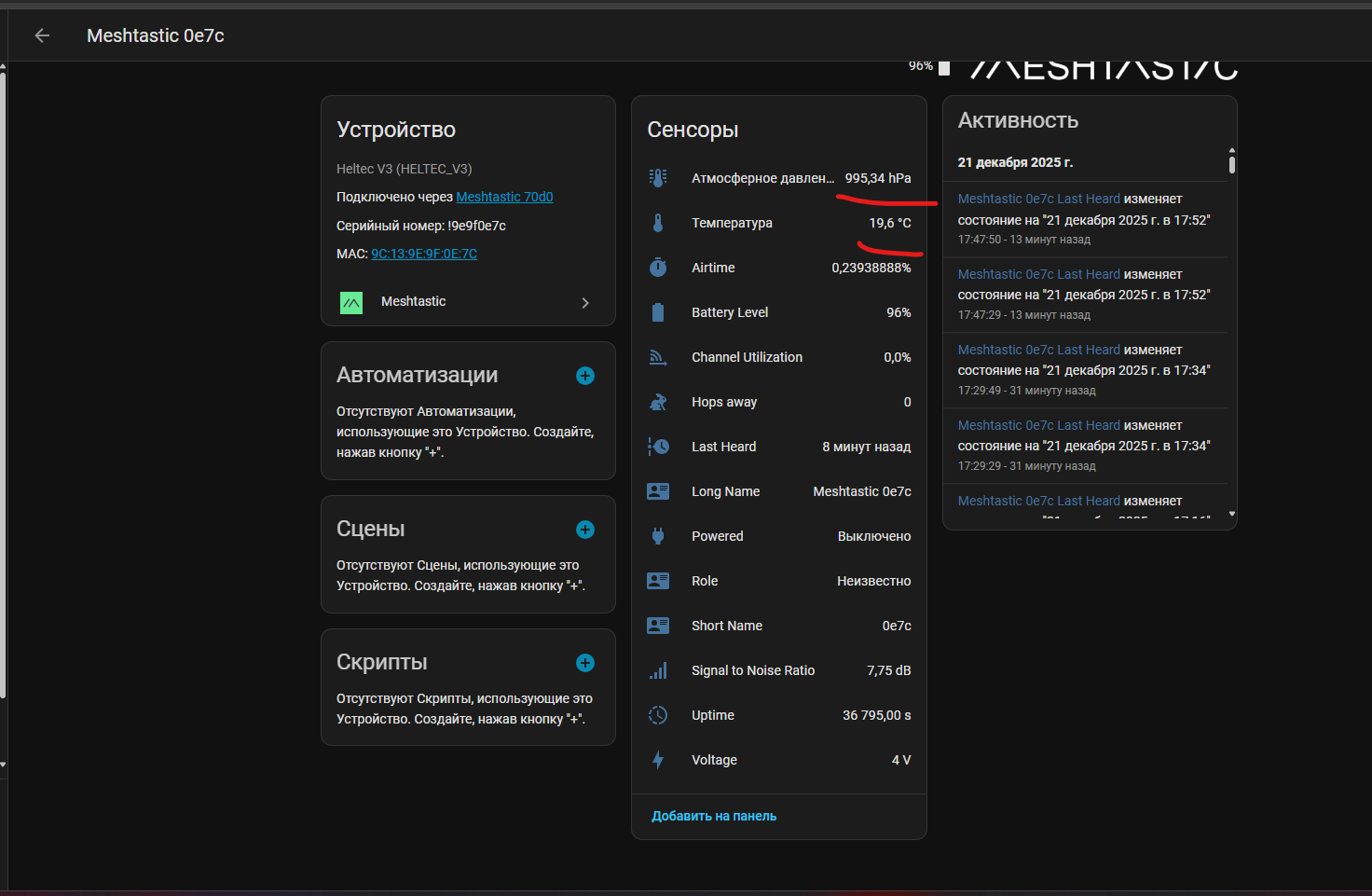Click the Hops away rabbit icon
This screenshot has width=1372, height=896.
click(x=658, y=402)
